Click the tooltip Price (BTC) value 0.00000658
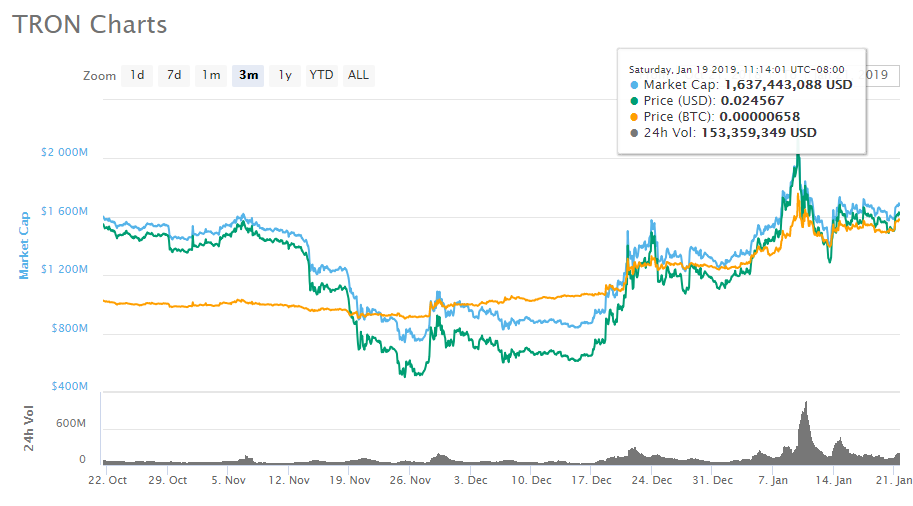This screenshot has width=913, height=506. [760, 117]
